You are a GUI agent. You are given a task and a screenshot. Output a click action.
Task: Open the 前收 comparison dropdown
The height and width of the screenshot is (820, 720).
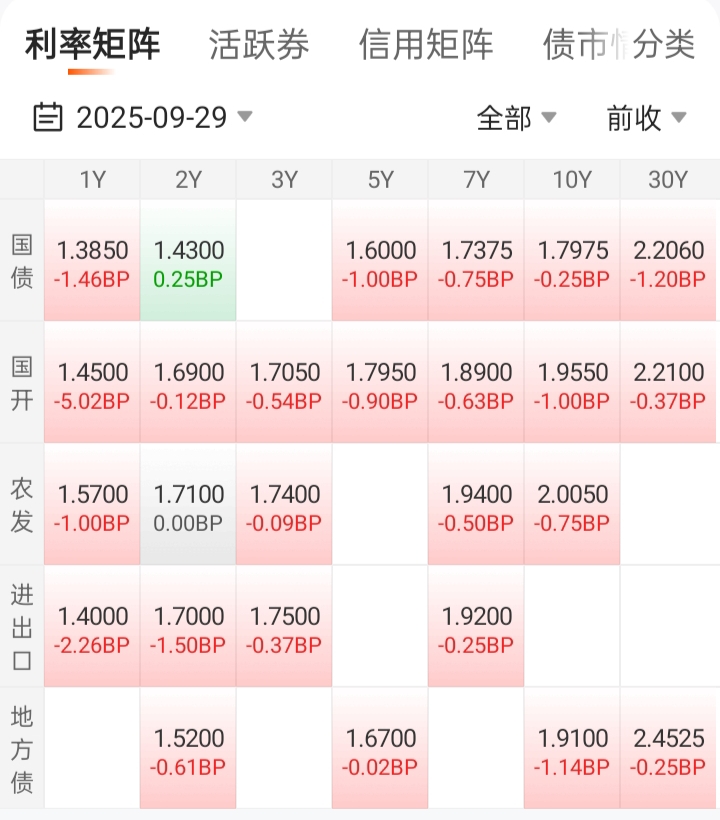tap(646, 117)
